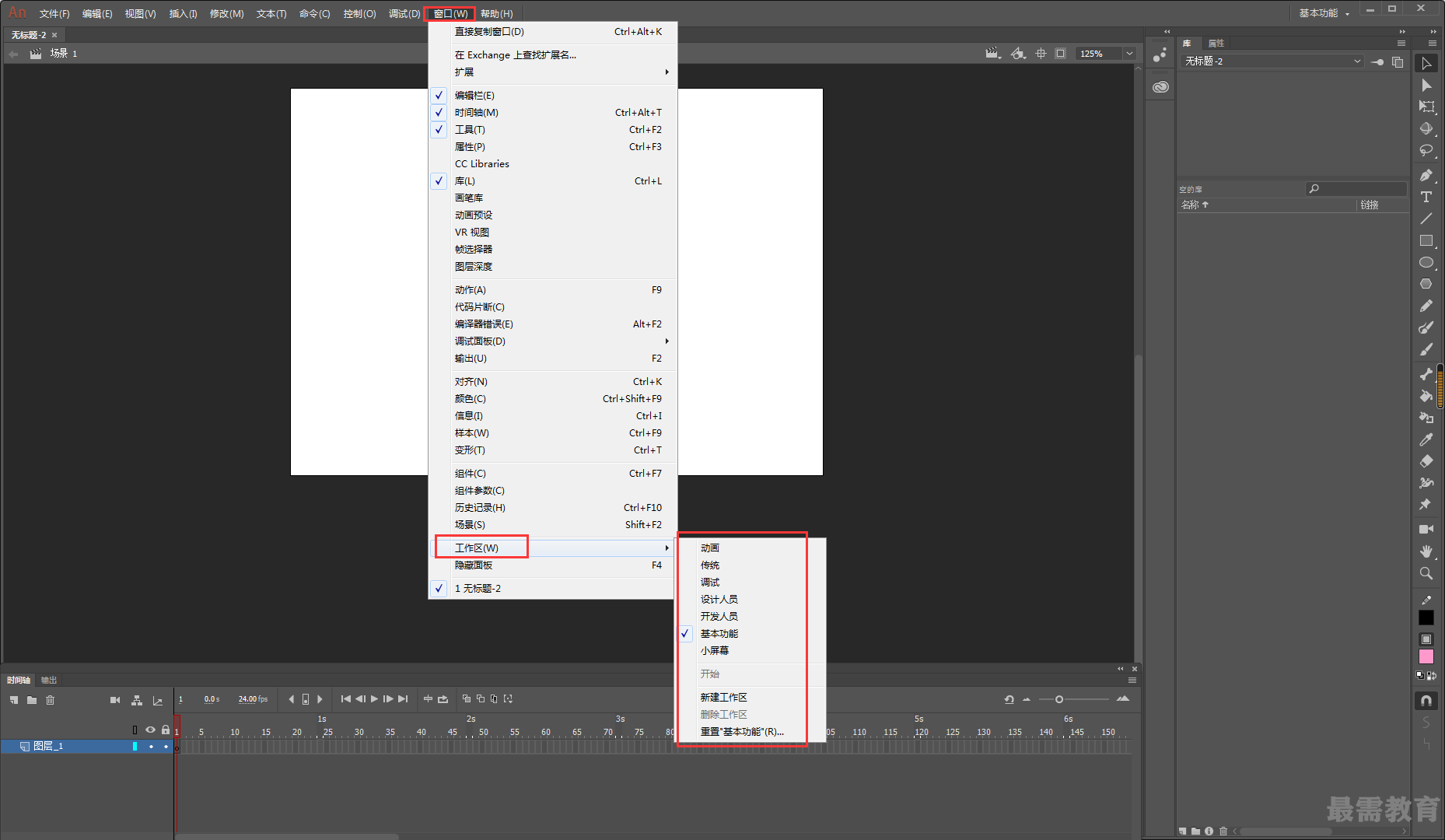Viewport: 1445px width, 840px height.
Task: Select checked document 1 无标题-2
Action: (x=552, y=589)
